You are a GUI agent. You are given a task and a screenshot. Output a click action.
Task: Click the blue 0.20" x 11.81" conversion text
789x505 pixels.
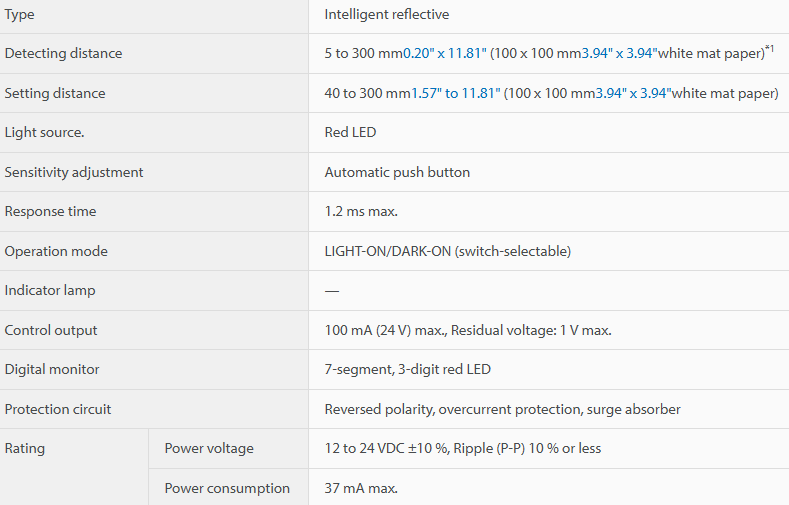(445, 53)
